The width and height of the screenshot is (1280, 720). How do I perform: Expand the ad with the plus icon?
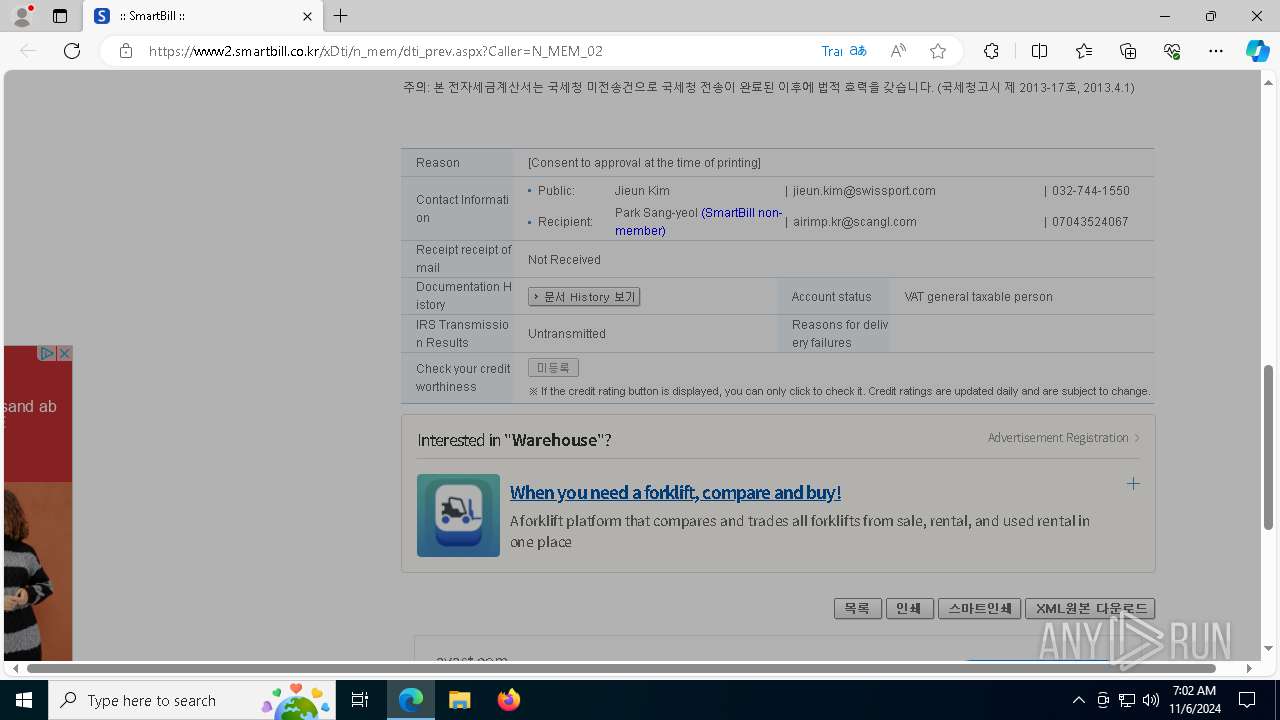[1133, 484]
